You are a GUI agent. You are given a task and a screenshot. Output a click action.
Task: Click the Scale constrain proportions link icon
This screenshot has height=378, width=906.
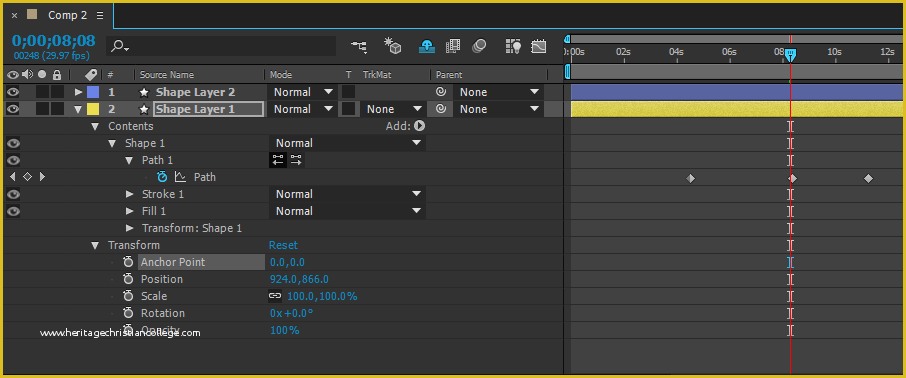tap(275, 296)
